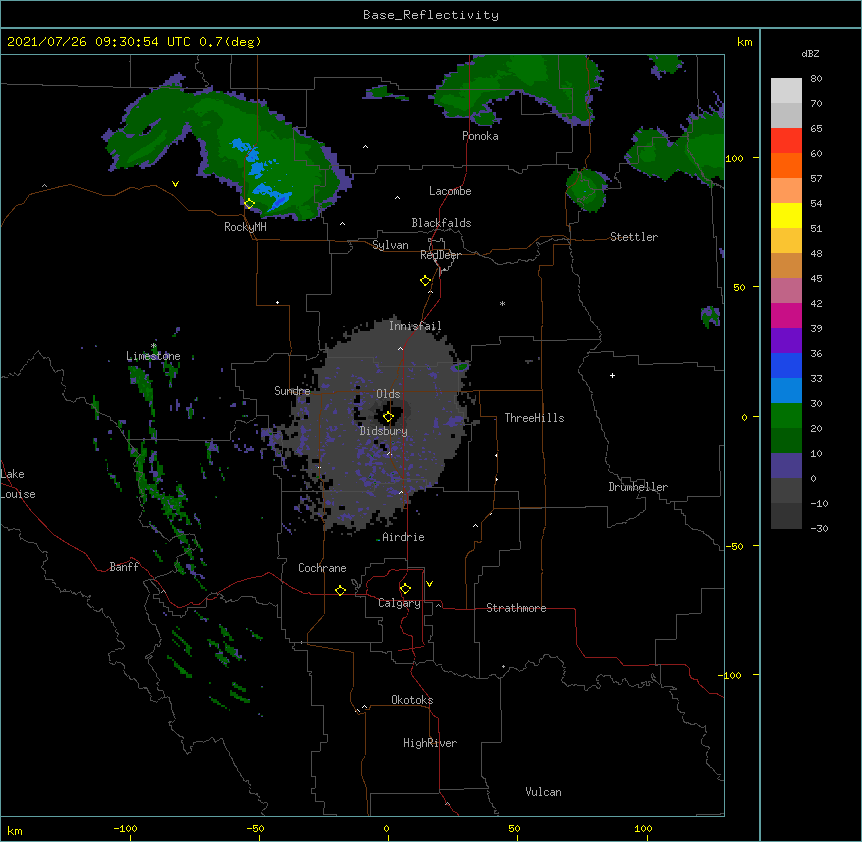The height and width of the screenshot is (842, 862).
Task: Select the red swatch between 65 and 60 dBZ
Action: click(786, 140)
